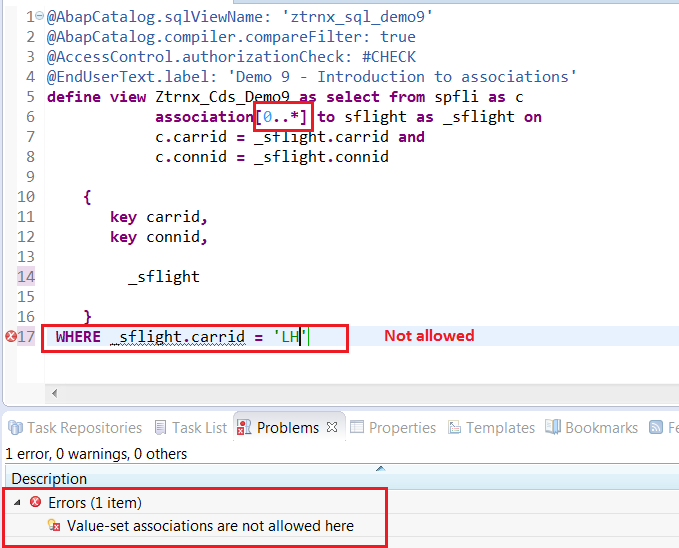Viewport: 679px width, 548px height.
Task: Click the Problems view icon
Action: [x=244, y=428]
